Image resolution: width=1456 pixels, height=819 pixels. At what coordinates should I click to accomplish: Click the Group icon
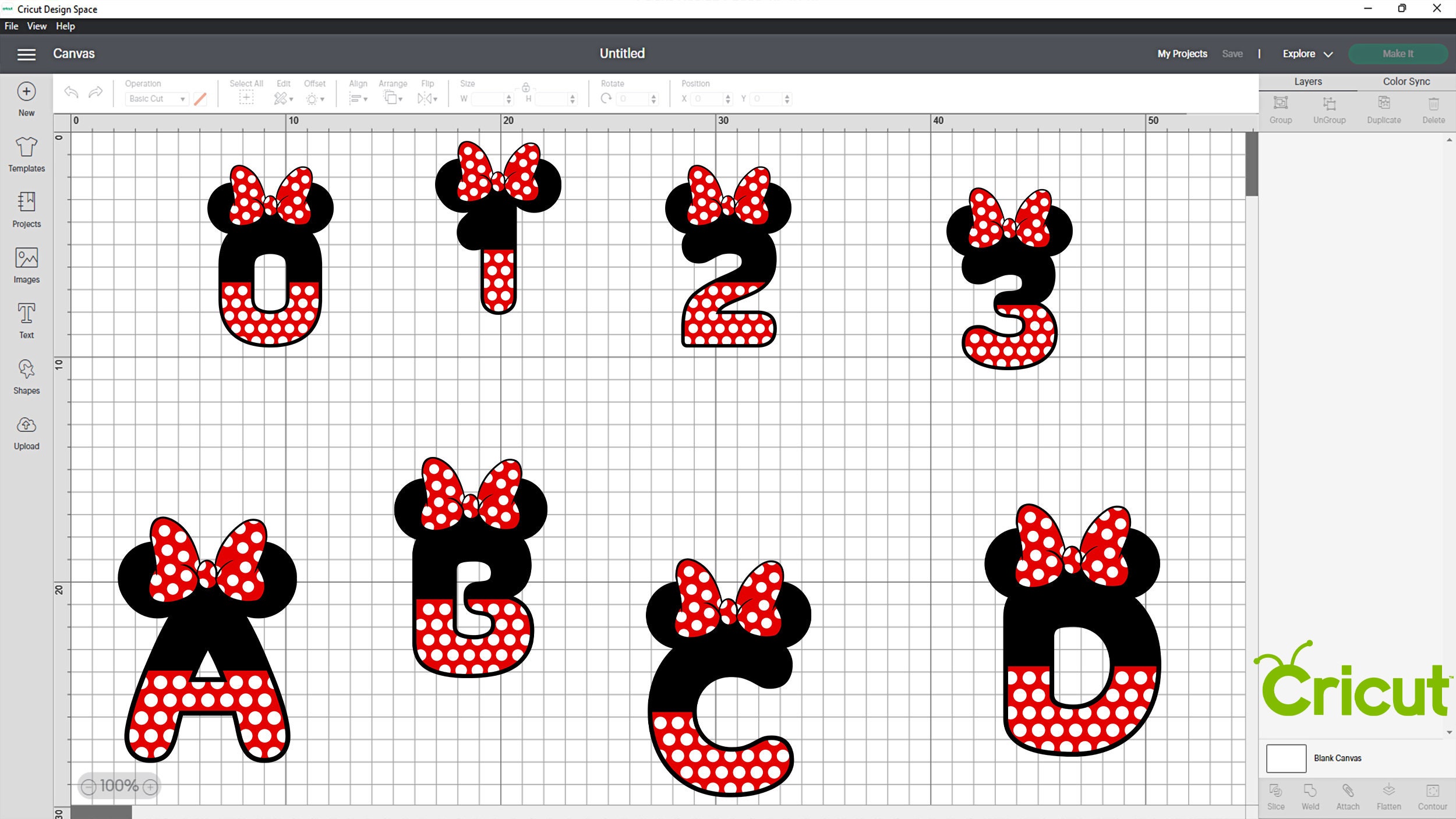(1280, 104)
